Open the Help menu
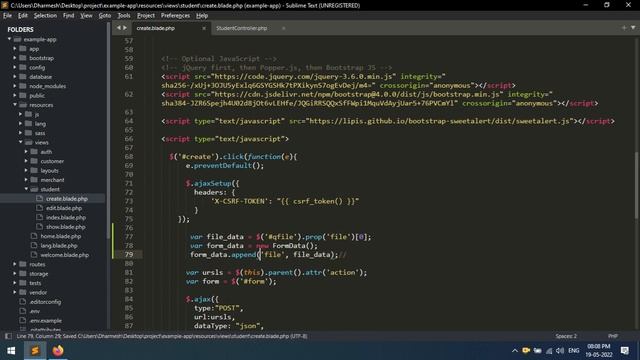Screen dimensions: 640x360 pyautogui.click(x=202, y=16)
